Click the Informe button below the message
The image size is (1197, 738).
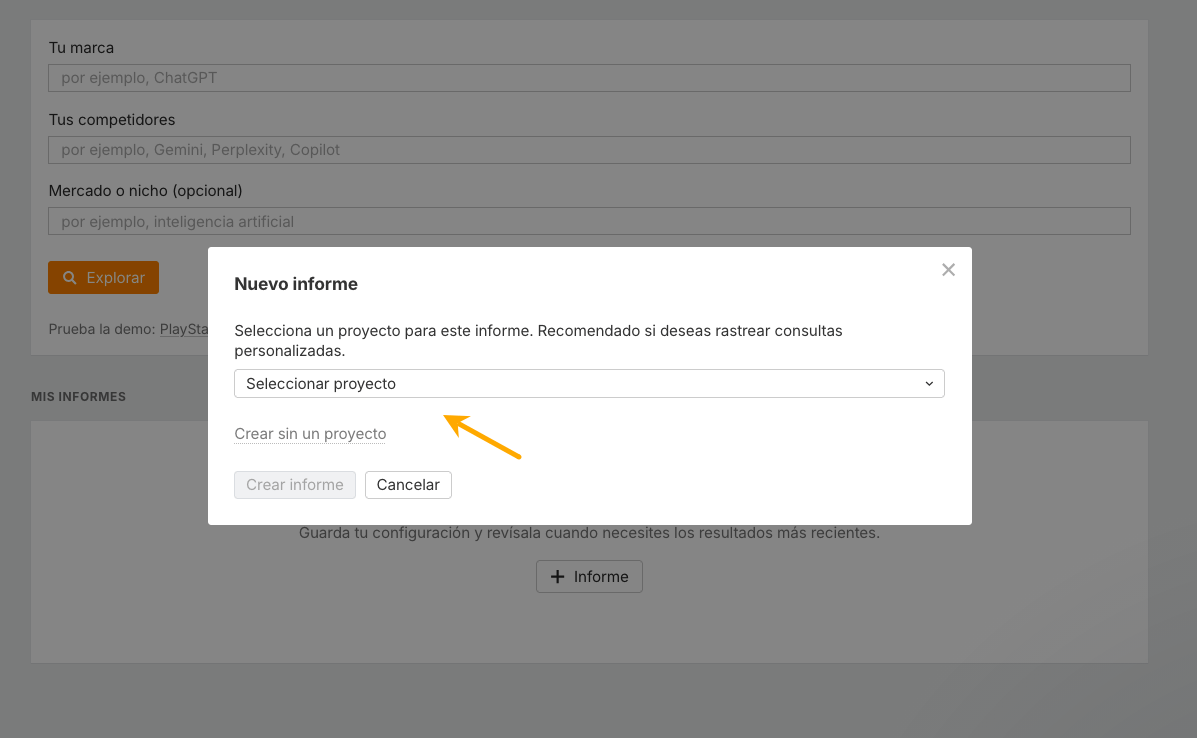pos(589,576)
